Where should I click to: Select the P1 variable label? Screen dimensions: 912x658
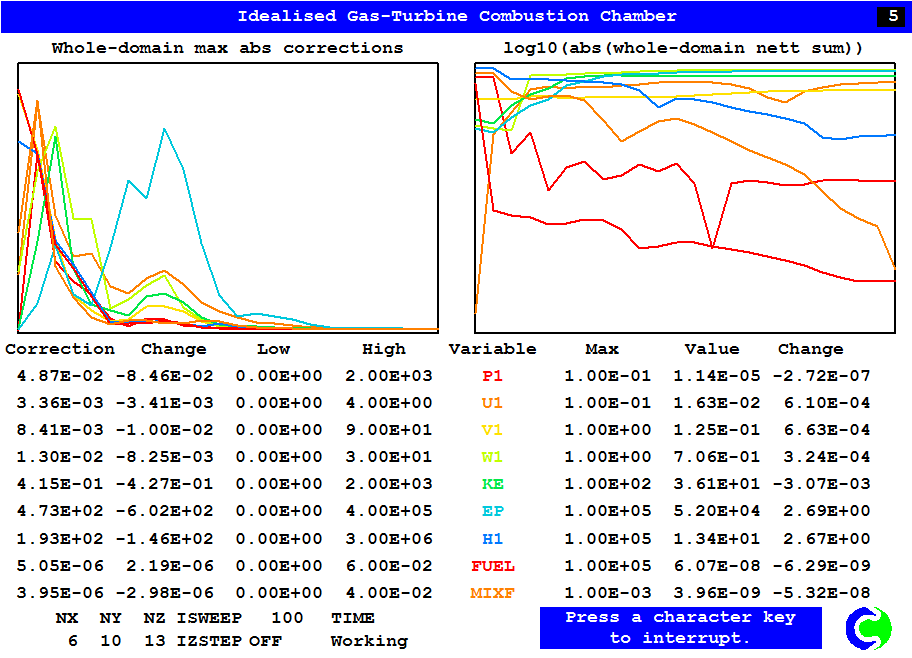pos(492,376)
